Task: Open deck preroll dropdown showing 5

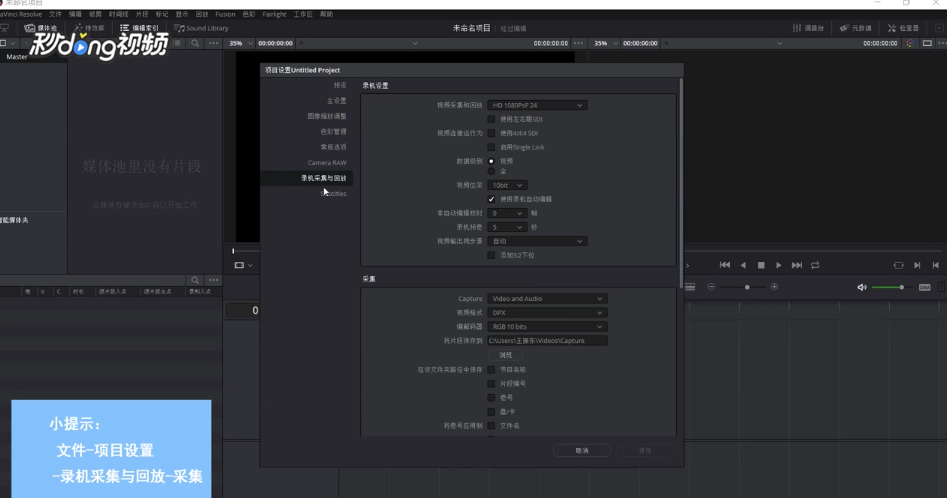Action: point(507,227)
